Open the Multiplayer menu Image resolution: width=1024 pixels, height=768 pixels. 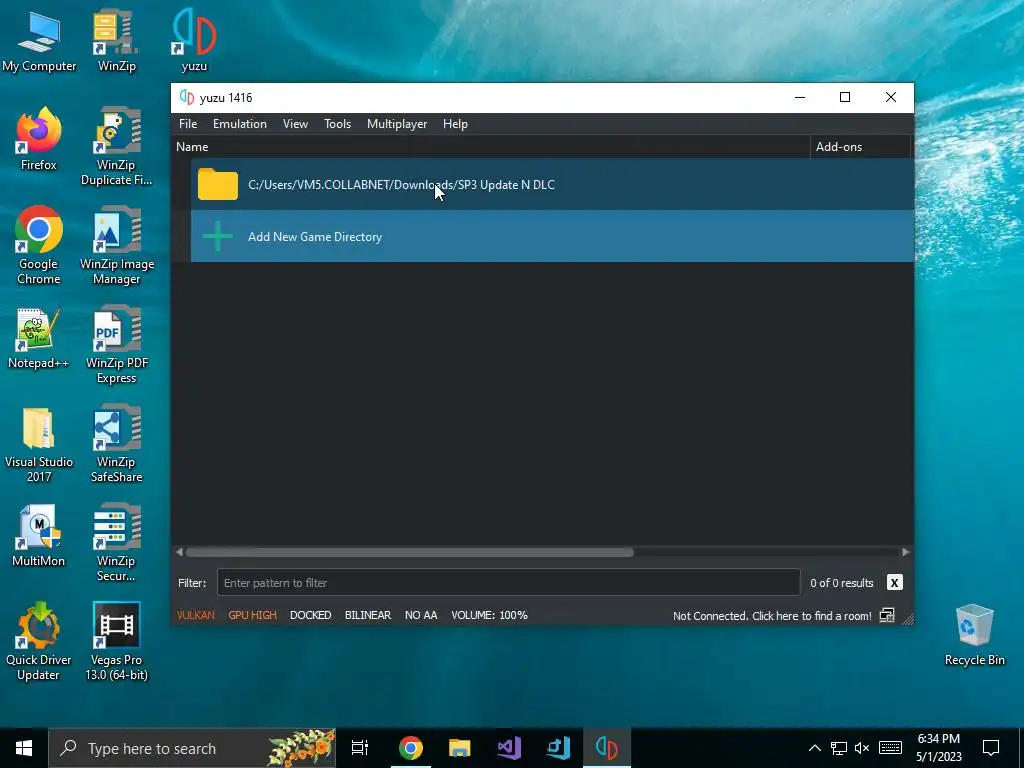click(397, 124)
